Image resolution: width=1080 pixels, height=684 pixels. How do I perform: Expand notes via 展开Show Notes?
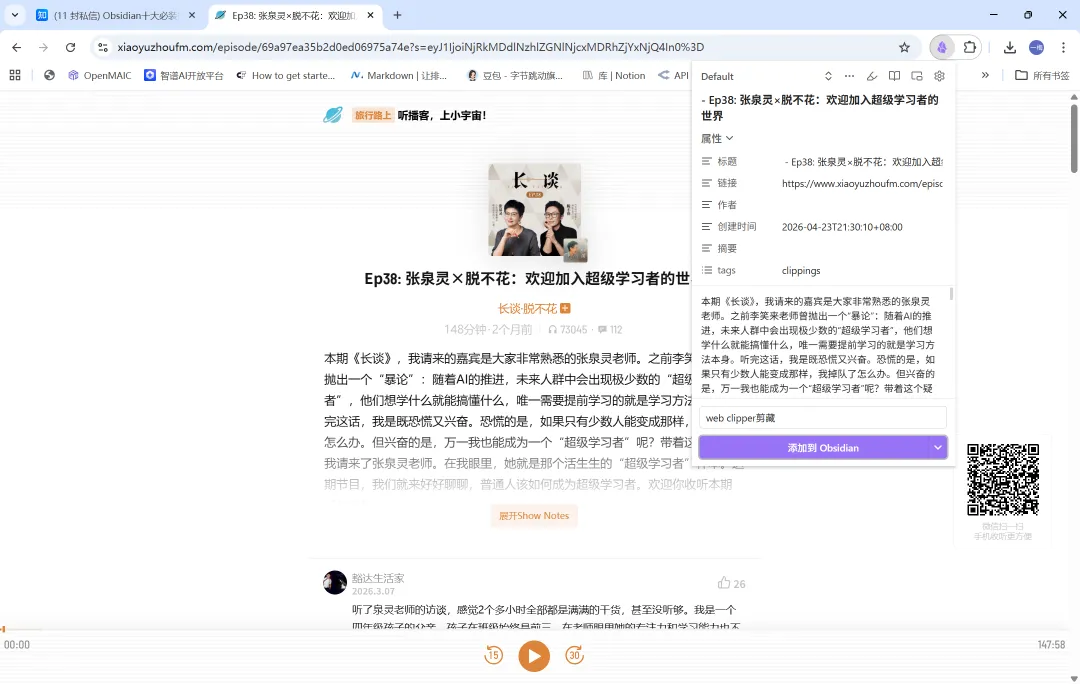(x=534, y=516)
